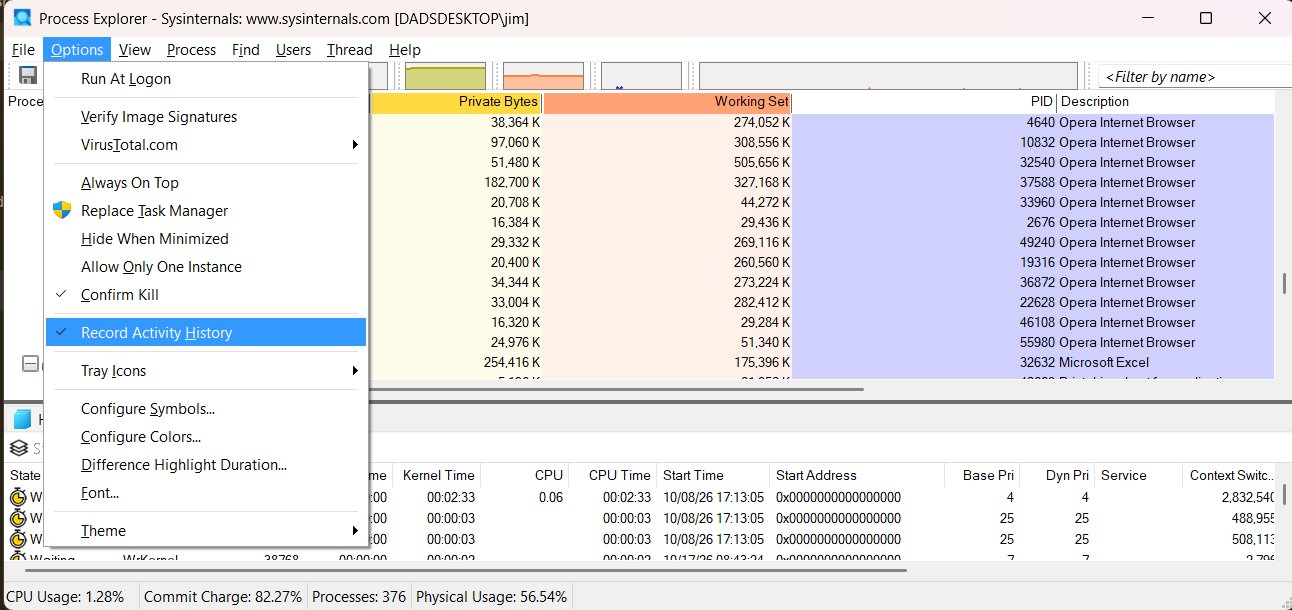This screenshot has height=610, width=1292.
Task: Toggle Run At Logon option
Action: 206,79
